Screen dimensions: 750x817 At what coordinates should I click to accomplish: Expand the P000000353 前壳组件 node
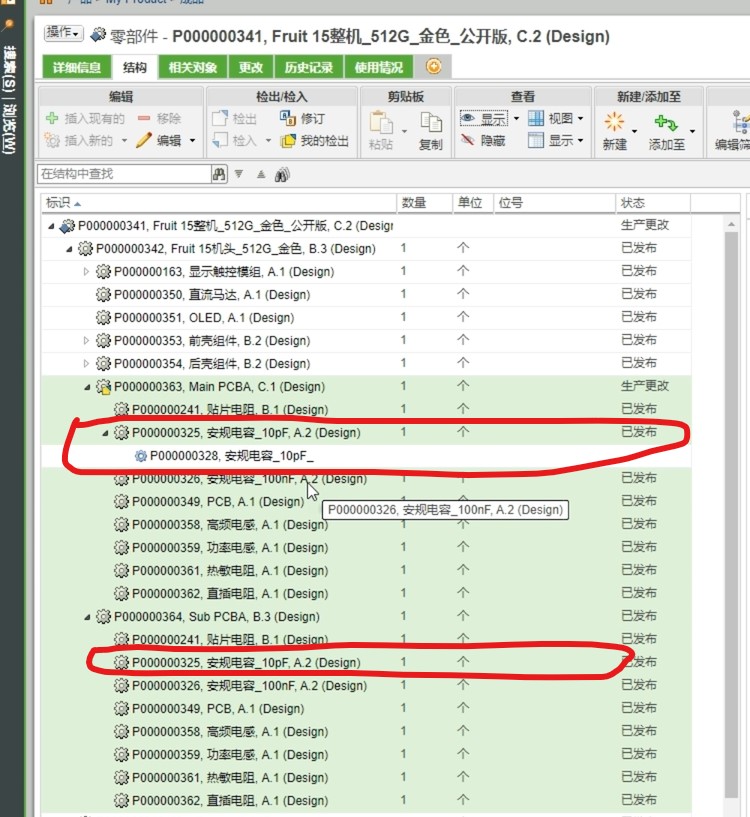pos(87,341)
